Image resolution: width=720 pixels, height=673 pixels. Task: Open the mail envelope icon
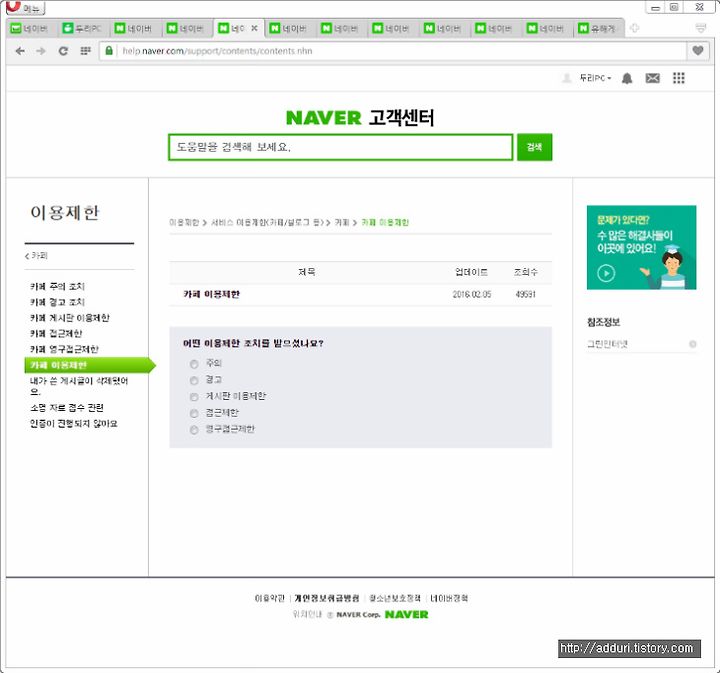tap(652, 79)
